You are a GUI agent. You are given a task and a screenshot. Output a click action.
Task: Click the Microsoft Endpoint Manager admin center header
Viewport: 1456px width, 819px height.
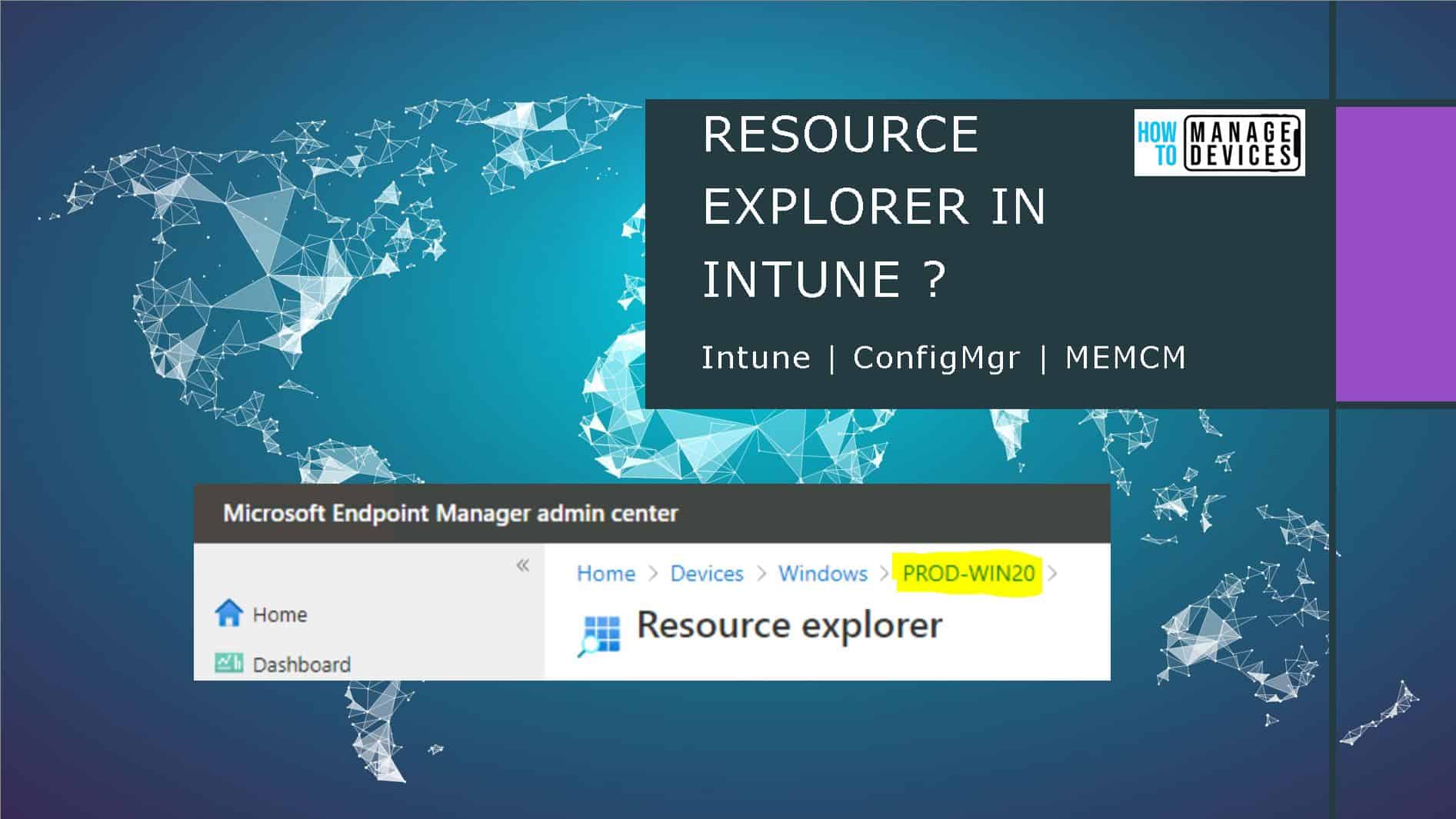click(451, 514)
